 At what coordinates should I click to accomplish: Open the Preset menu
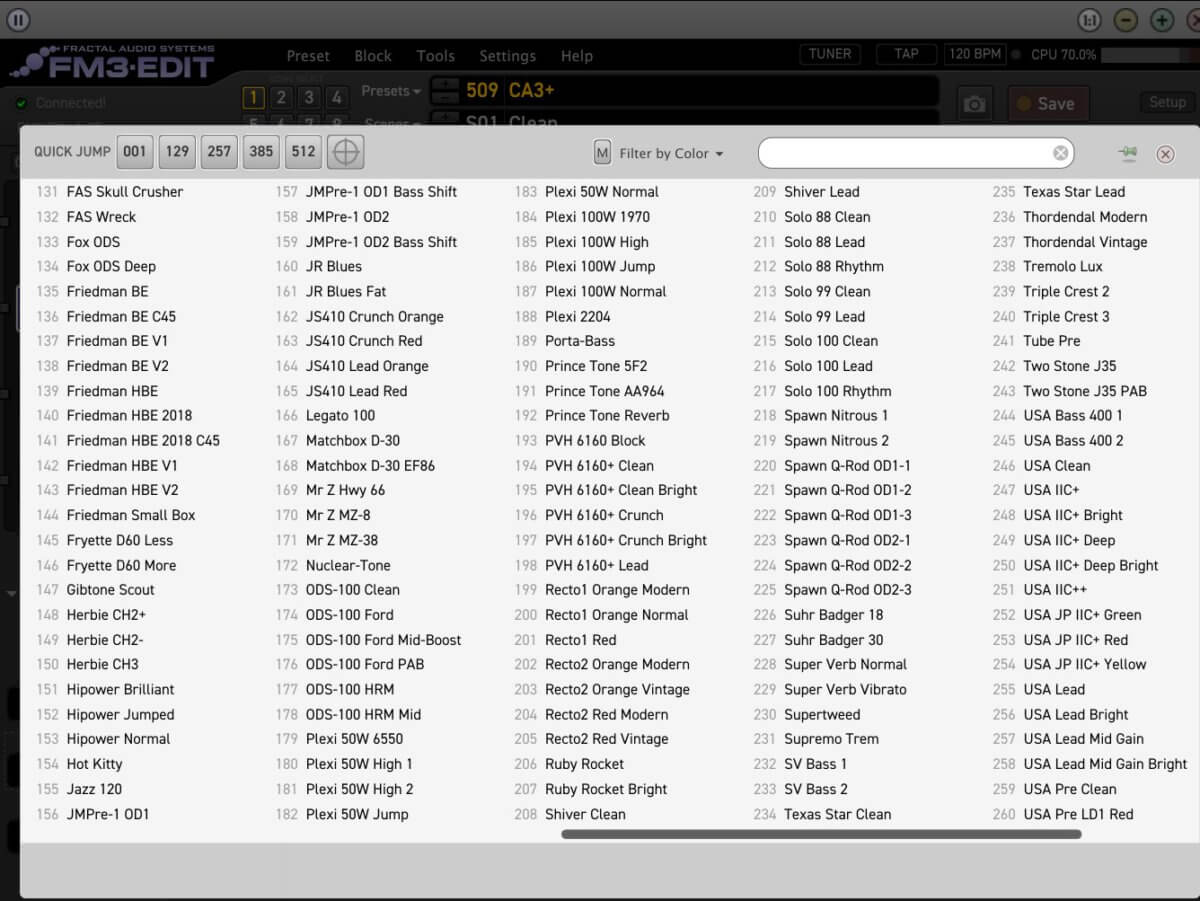pyautogui.click(x=308, y=56)
